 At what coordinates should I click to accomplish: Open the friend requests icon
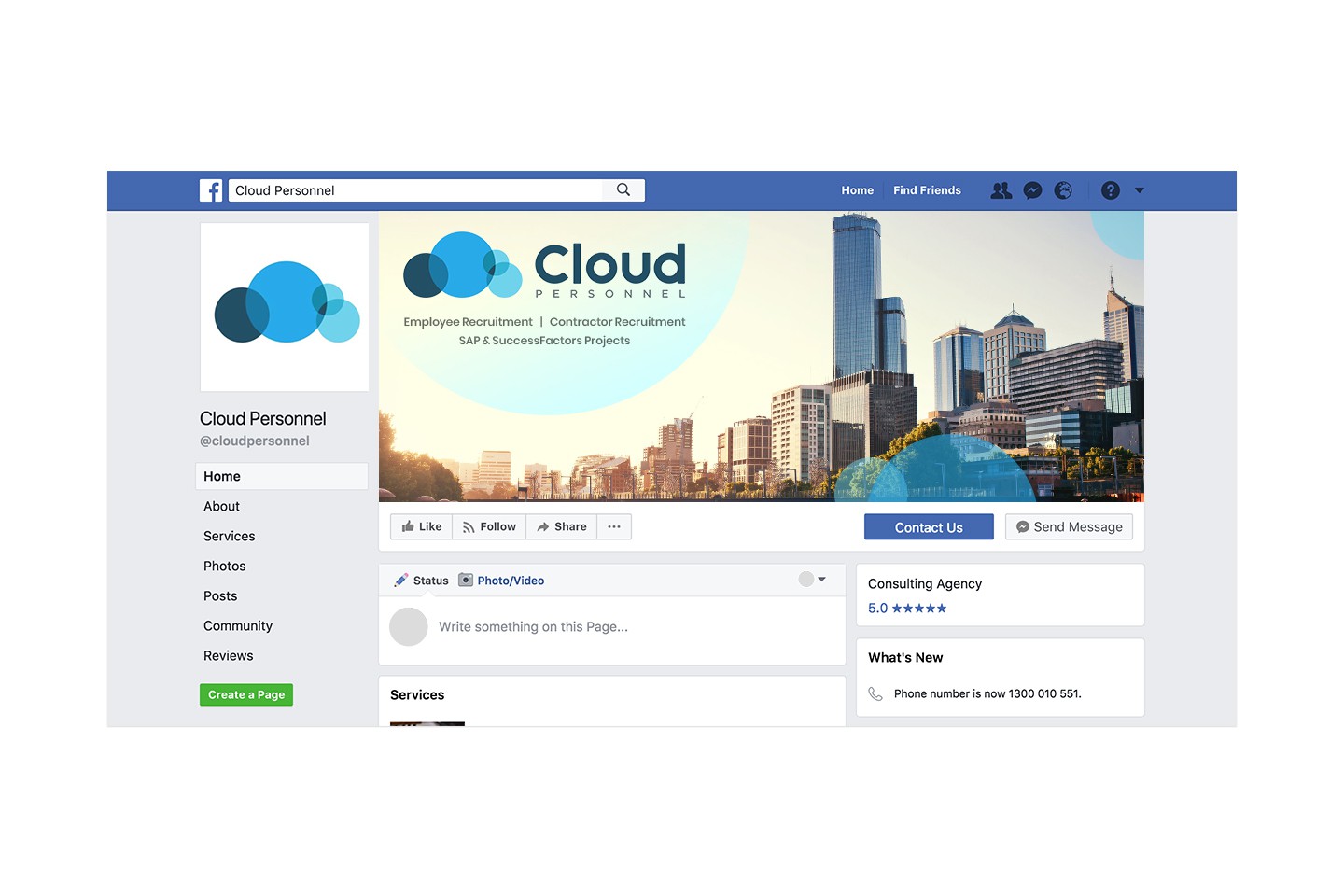pyautogui.click(x=1001, y=190)
